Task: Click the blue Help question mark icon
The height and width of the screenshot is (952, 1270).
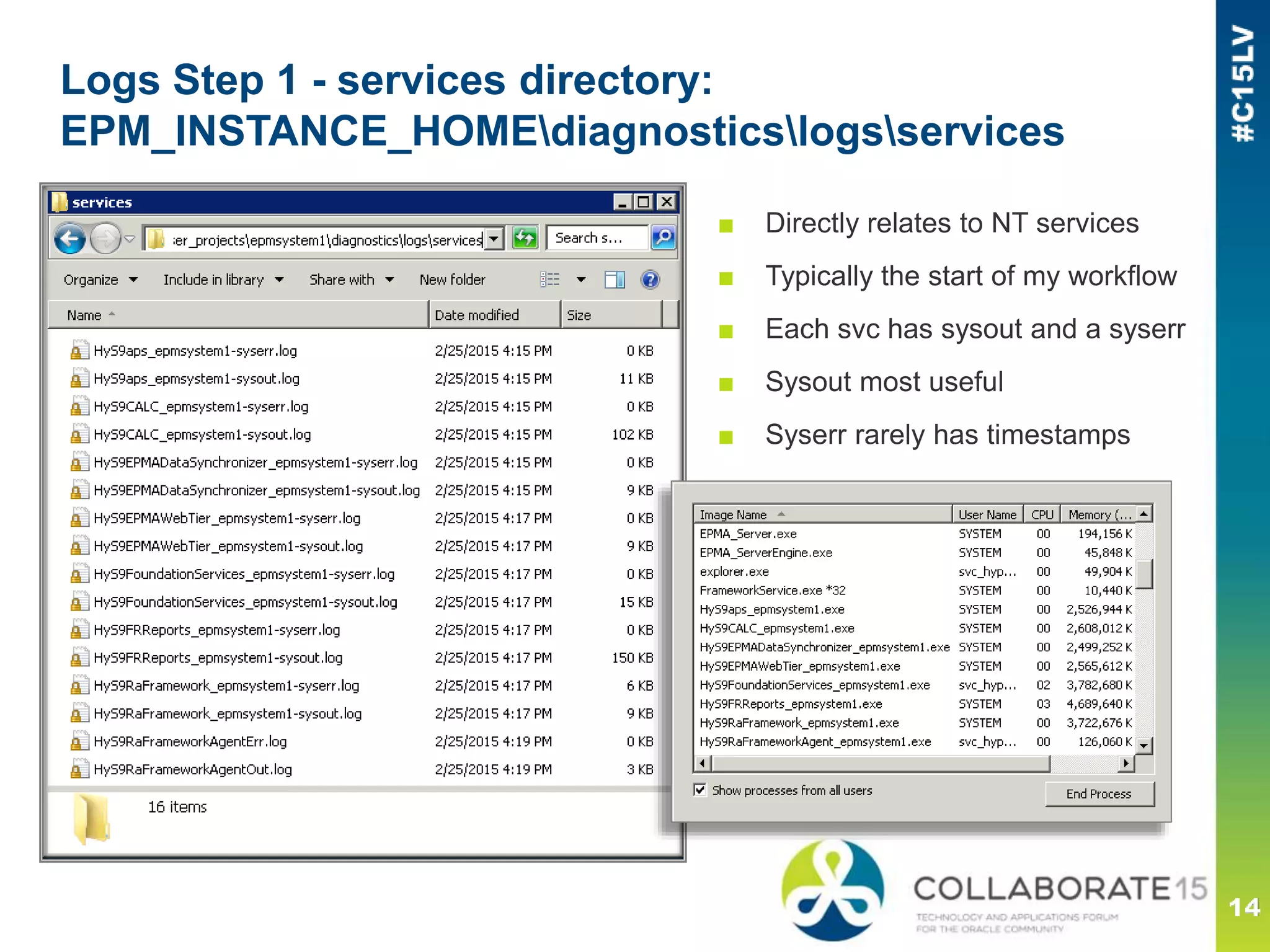Action: click(650, 280)
